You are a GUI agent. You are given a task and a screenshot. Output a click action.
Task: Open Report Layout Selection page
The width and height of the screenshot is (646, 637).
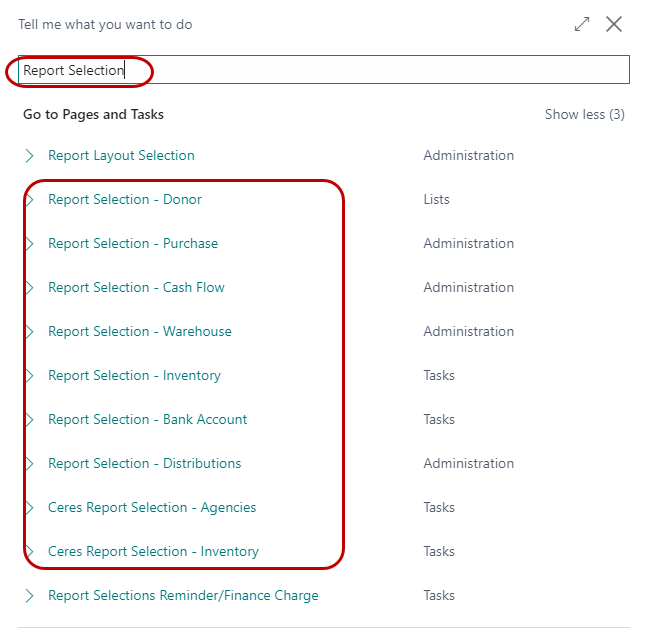click(121, 156)
